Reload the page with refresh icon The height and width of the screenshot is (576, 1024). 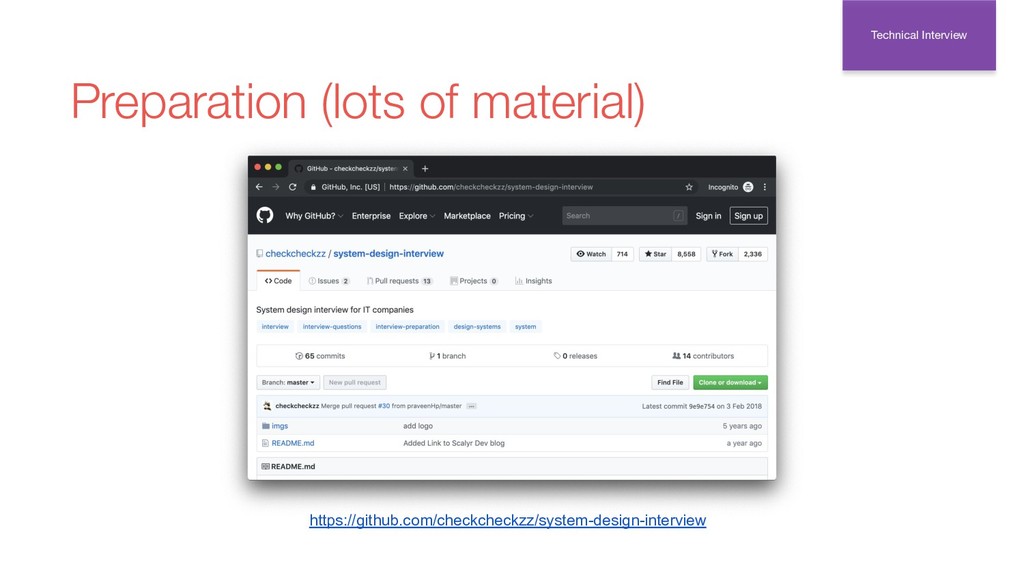click(293, 187)
